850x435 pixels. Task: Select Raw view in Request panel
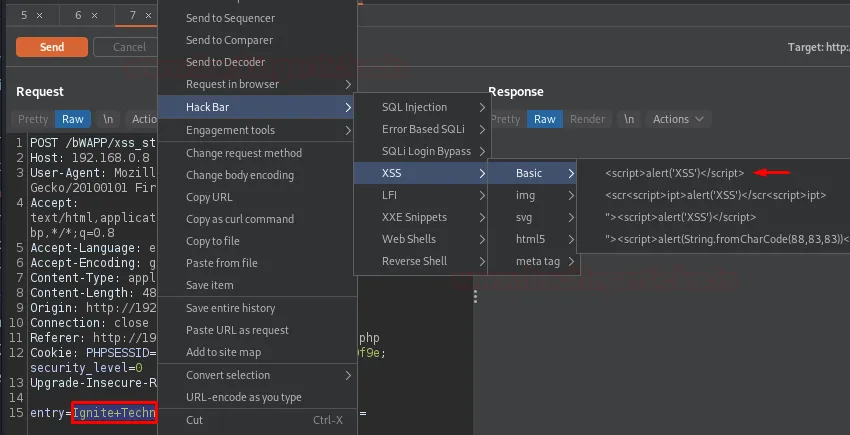[73, 119]
